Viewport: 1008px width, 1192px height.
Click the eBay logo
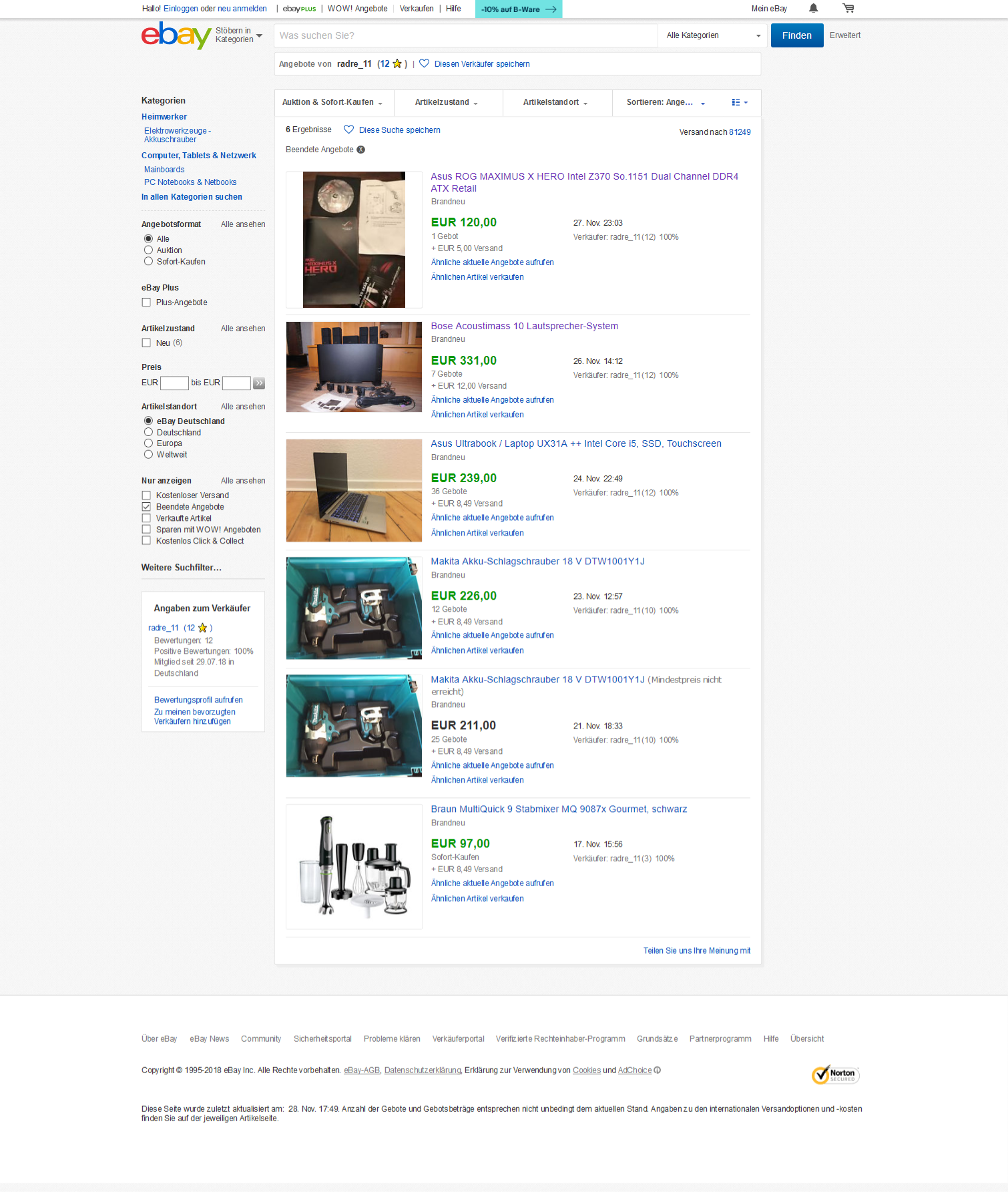176,35
